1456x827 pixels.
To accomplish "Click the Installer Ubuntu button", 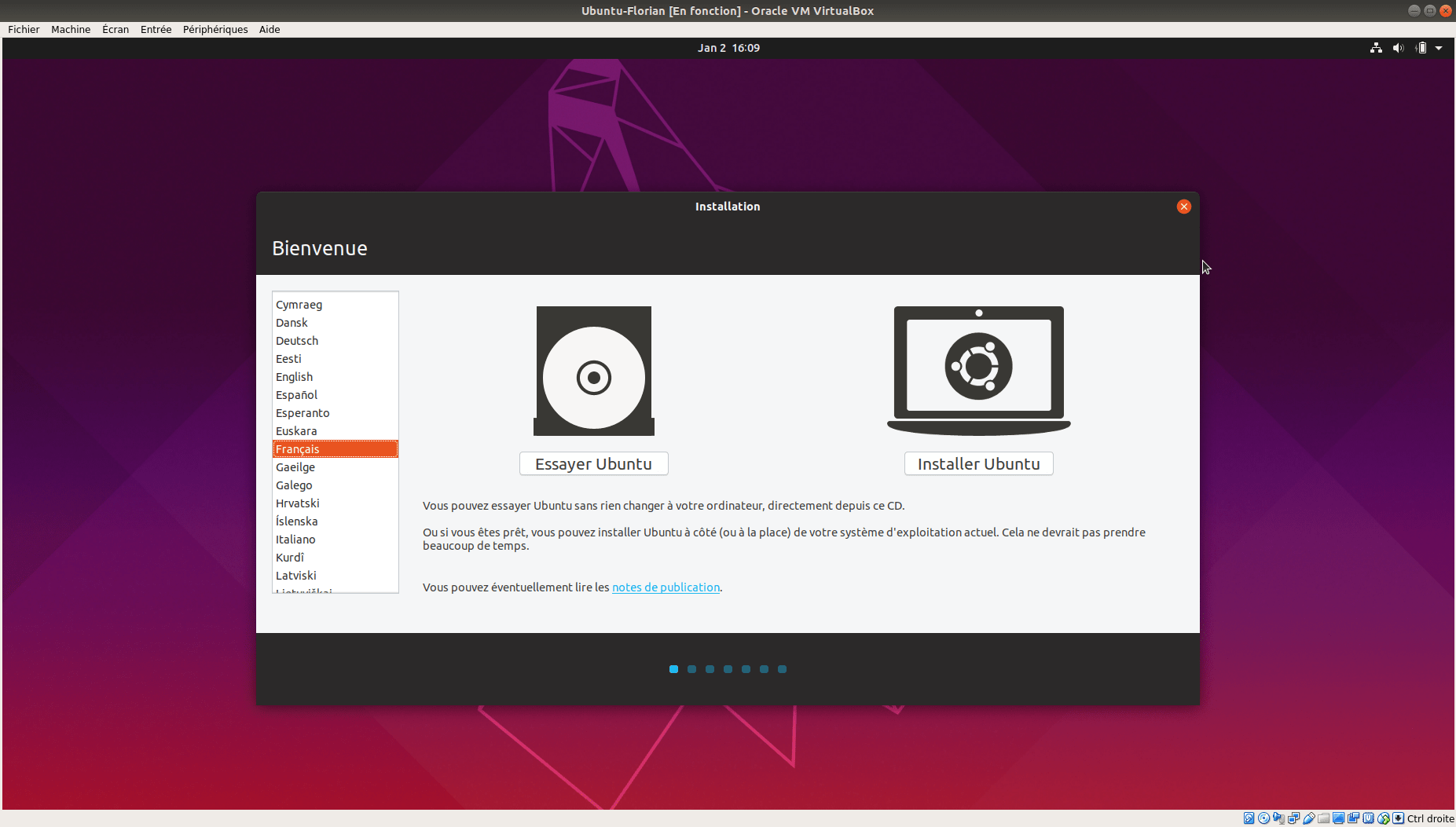I will [978, 464].
